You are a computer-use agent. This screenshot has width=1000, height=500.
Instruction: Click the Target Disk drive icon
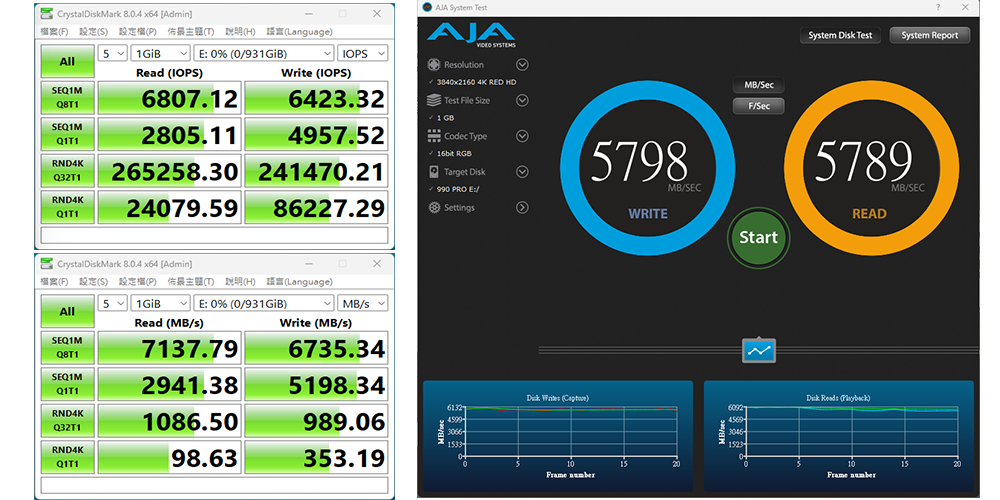pos(434,172)
